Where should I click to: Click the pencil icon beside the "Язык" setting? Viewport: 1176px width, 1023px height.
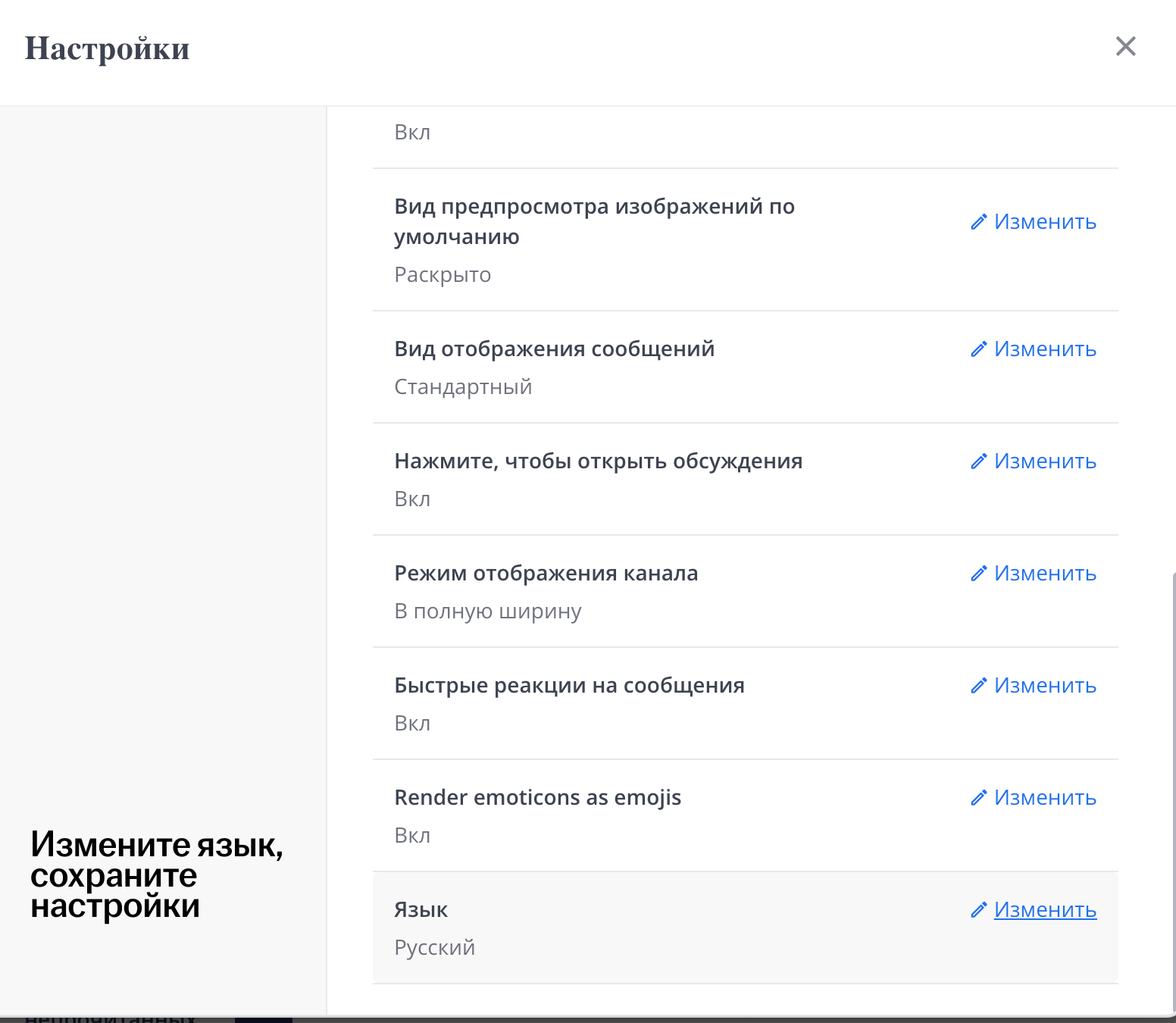click(979, 910)
